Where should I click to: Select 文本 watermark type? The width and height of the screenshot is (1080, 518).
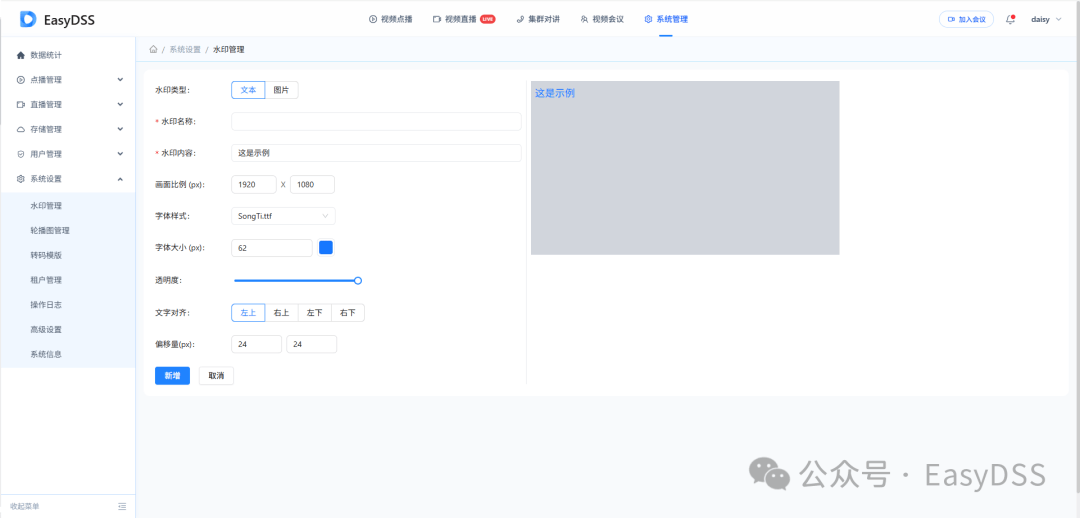pyautogui.click(x=248, y=90)
